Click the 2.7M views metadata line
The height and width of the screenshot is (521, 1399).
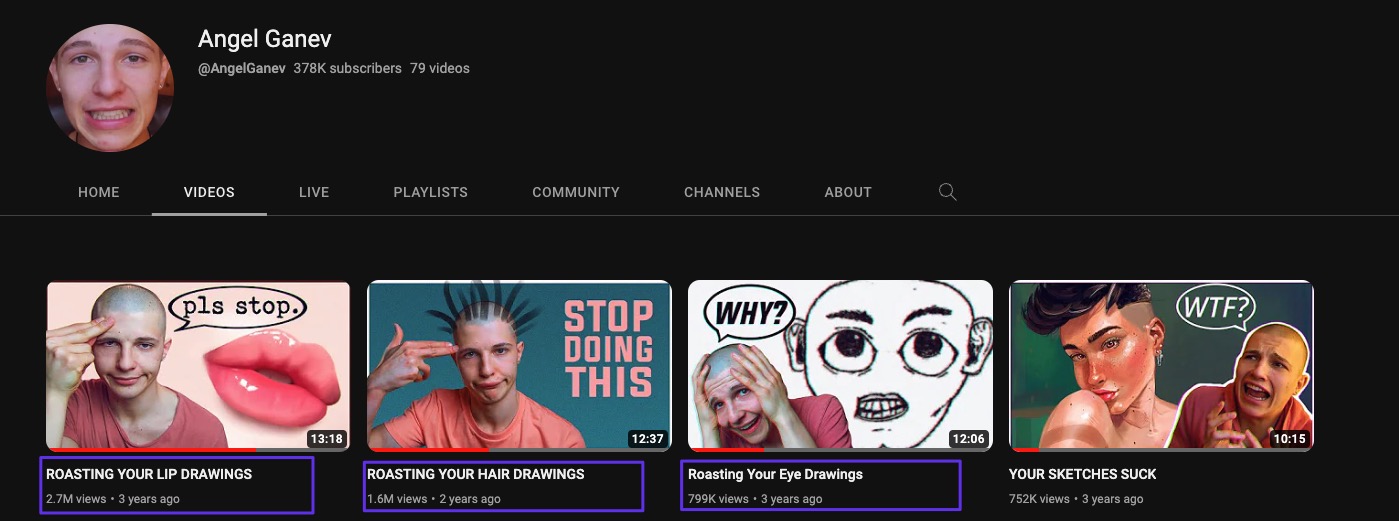tap(113, 499)
